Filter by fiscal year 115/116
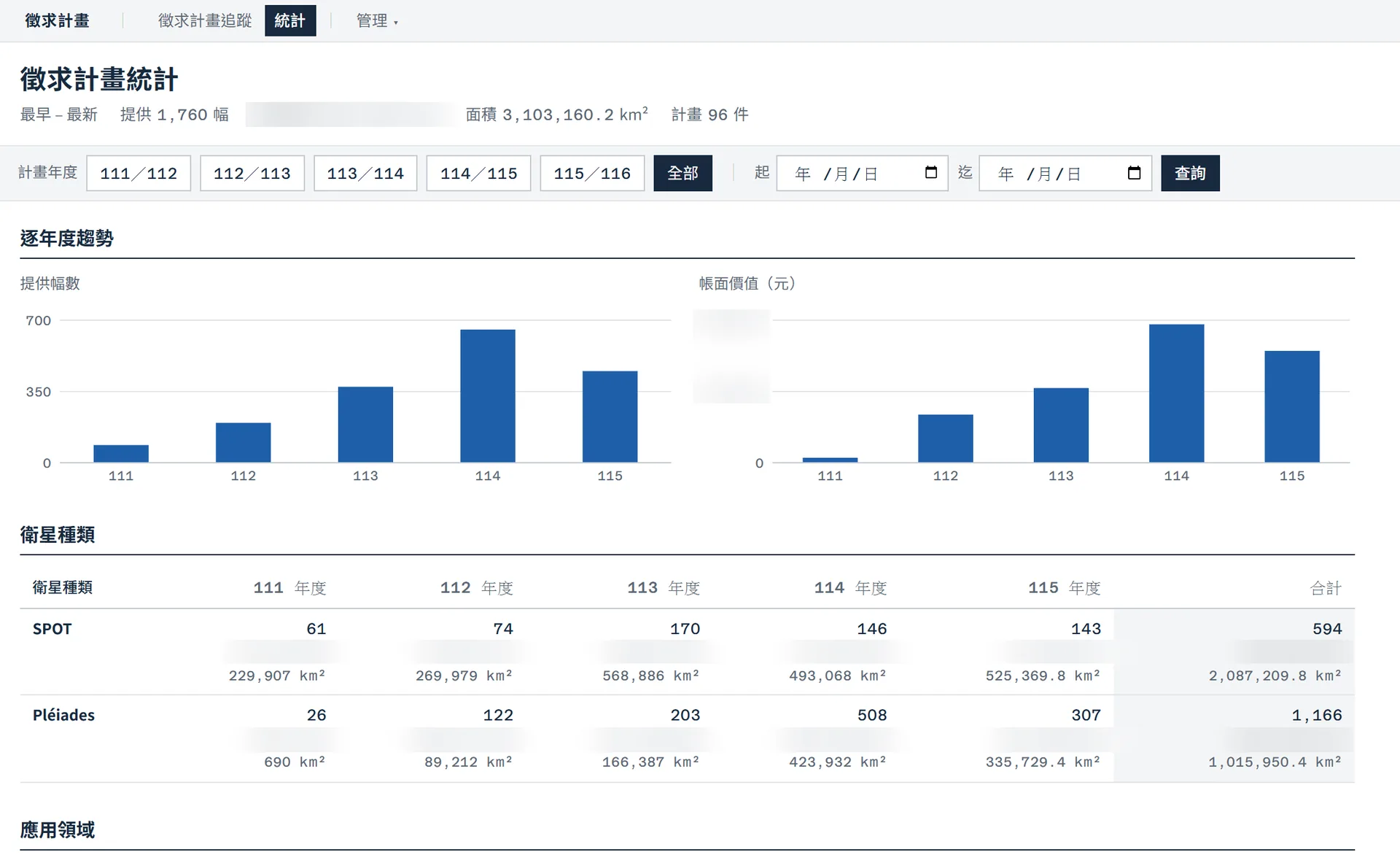This screenshot has height=863, width=1400. (592, 174)
